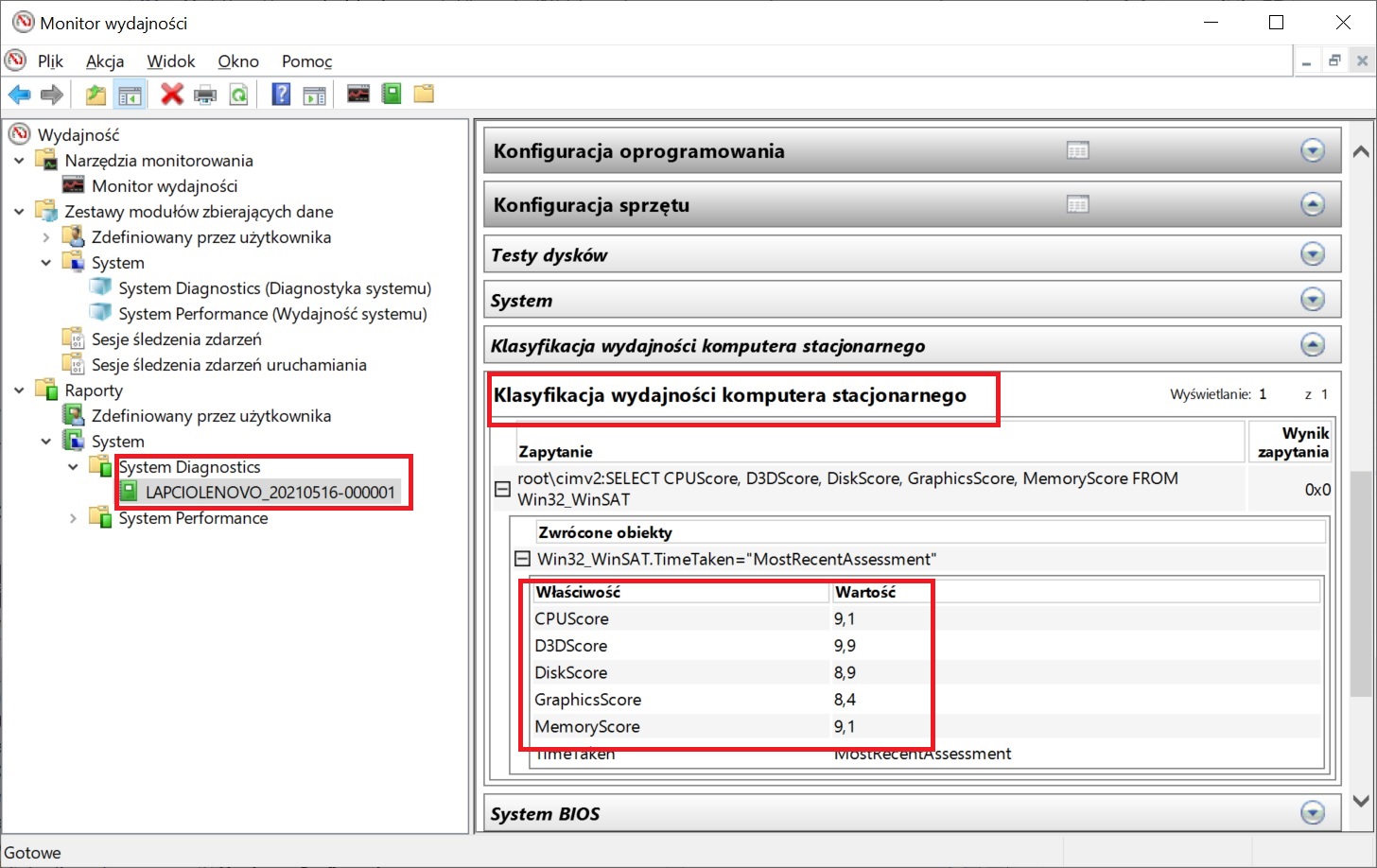The width and height of the screenshot is (1377, 868).
Task: Click the refresh icon
Action: [x=237, y=94]
